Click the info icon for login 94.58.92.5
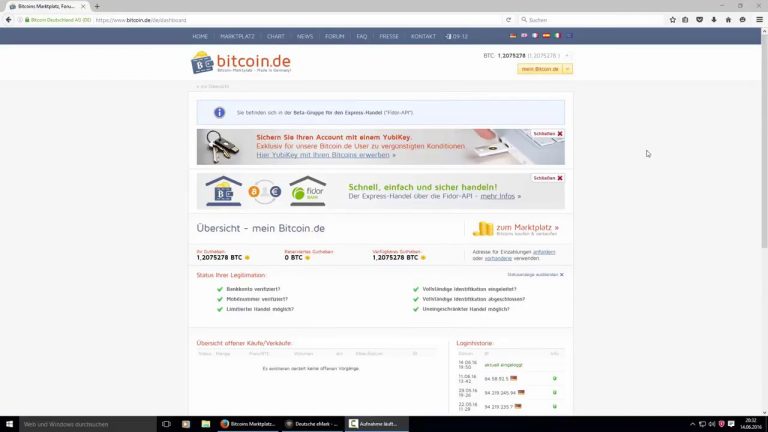Image resolution: width=768 pixels, height=432 pixels. point(554,379)
